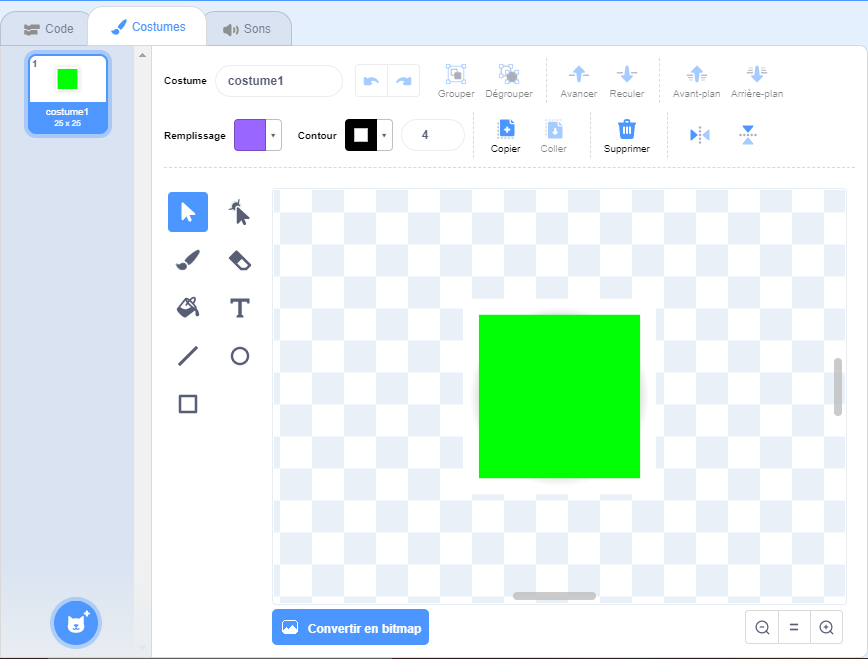This screenshot has height=659, width=868.
Task: Activate the Text tool
Action: 240,308
